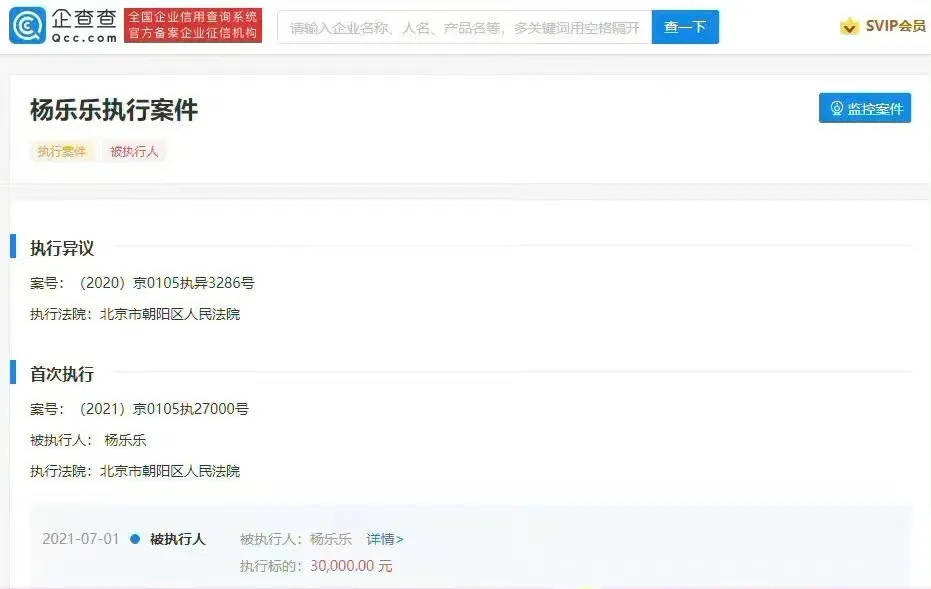Viewport: 931px width, 589px height.
Task: Click the 企查查 Qcc.com brand name
Action: (x=84, y=26)
